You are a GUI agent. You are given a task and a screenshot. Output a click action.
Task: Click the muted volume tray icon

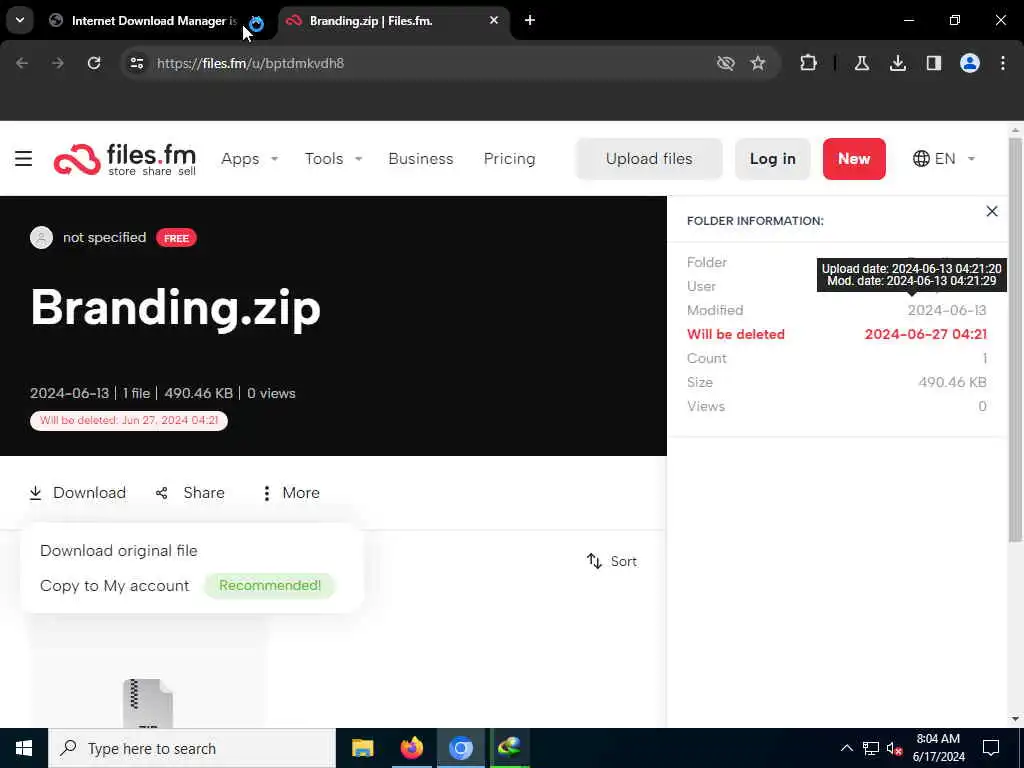pos(895,749)
